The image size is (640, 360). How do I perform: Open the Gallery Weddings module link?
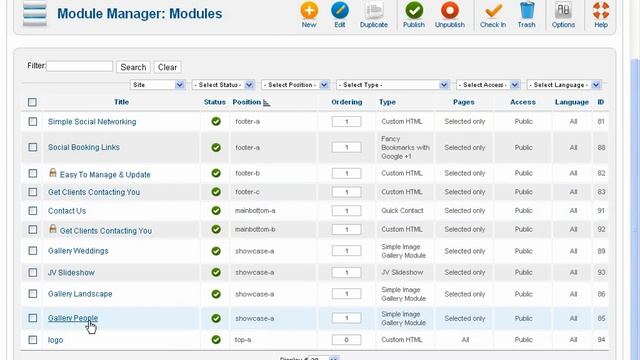point(78,251)
